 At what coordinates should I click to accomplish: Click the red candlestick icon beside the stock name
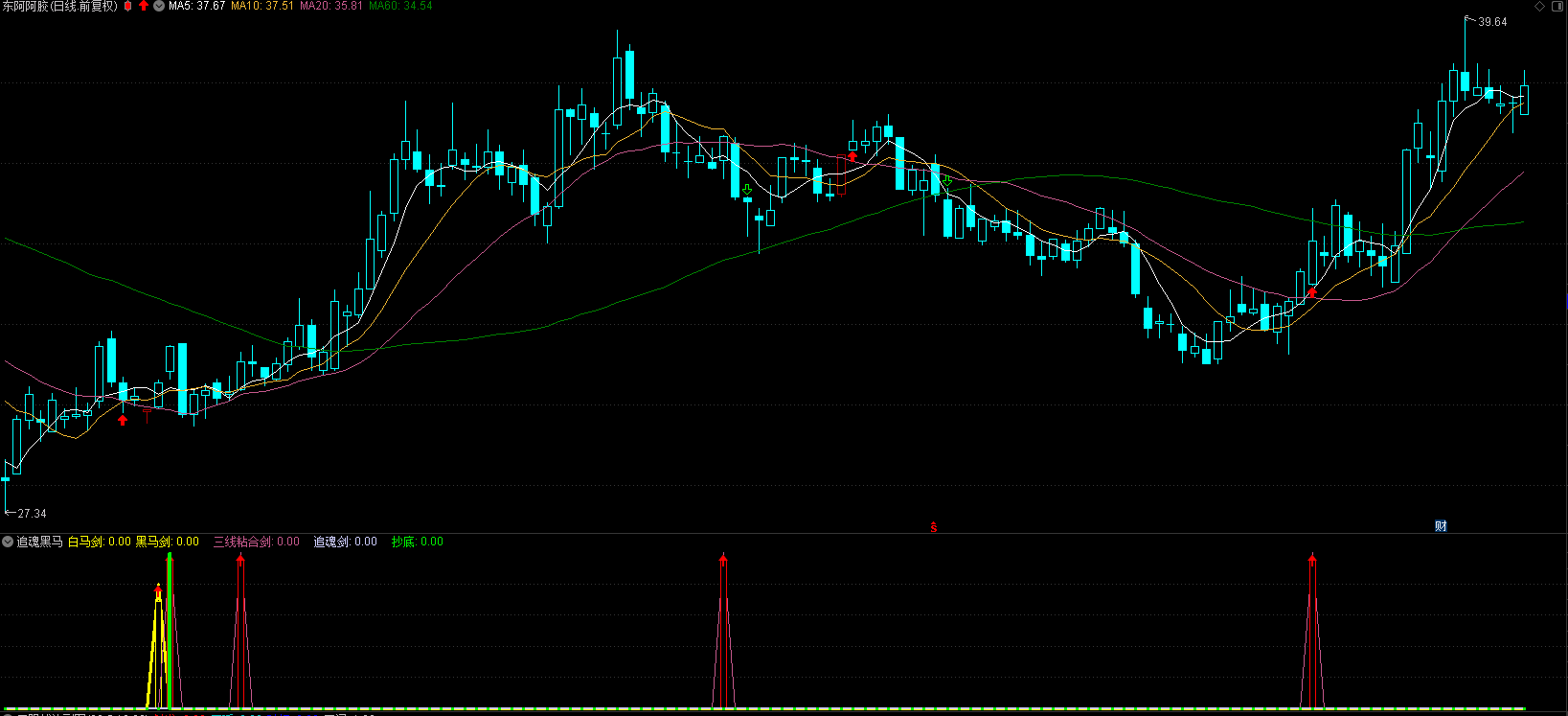[128, 6]
